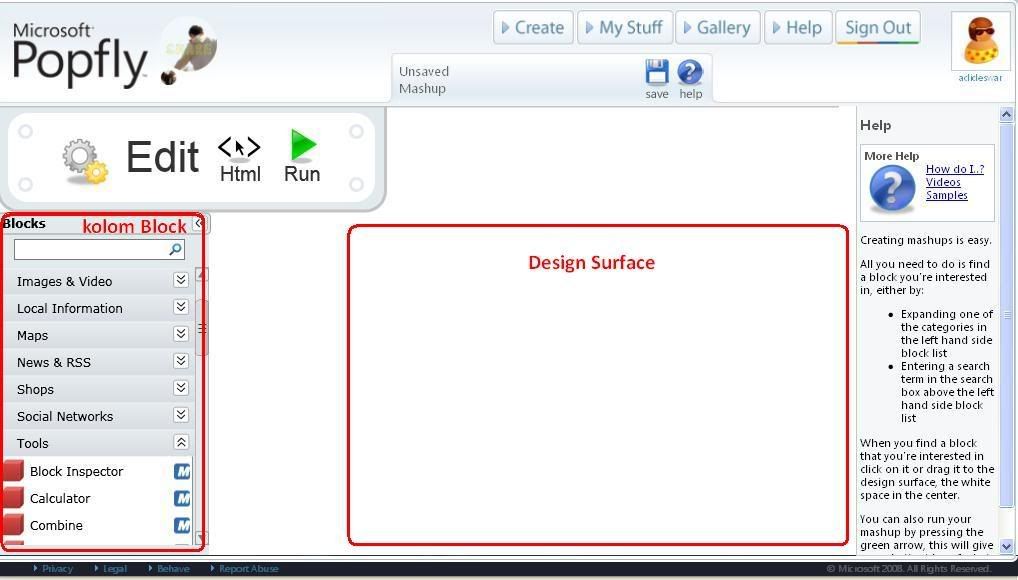The image size is (1018, 580).
Task: Open the blue help question mark icon
Action: tap(689, 72)
